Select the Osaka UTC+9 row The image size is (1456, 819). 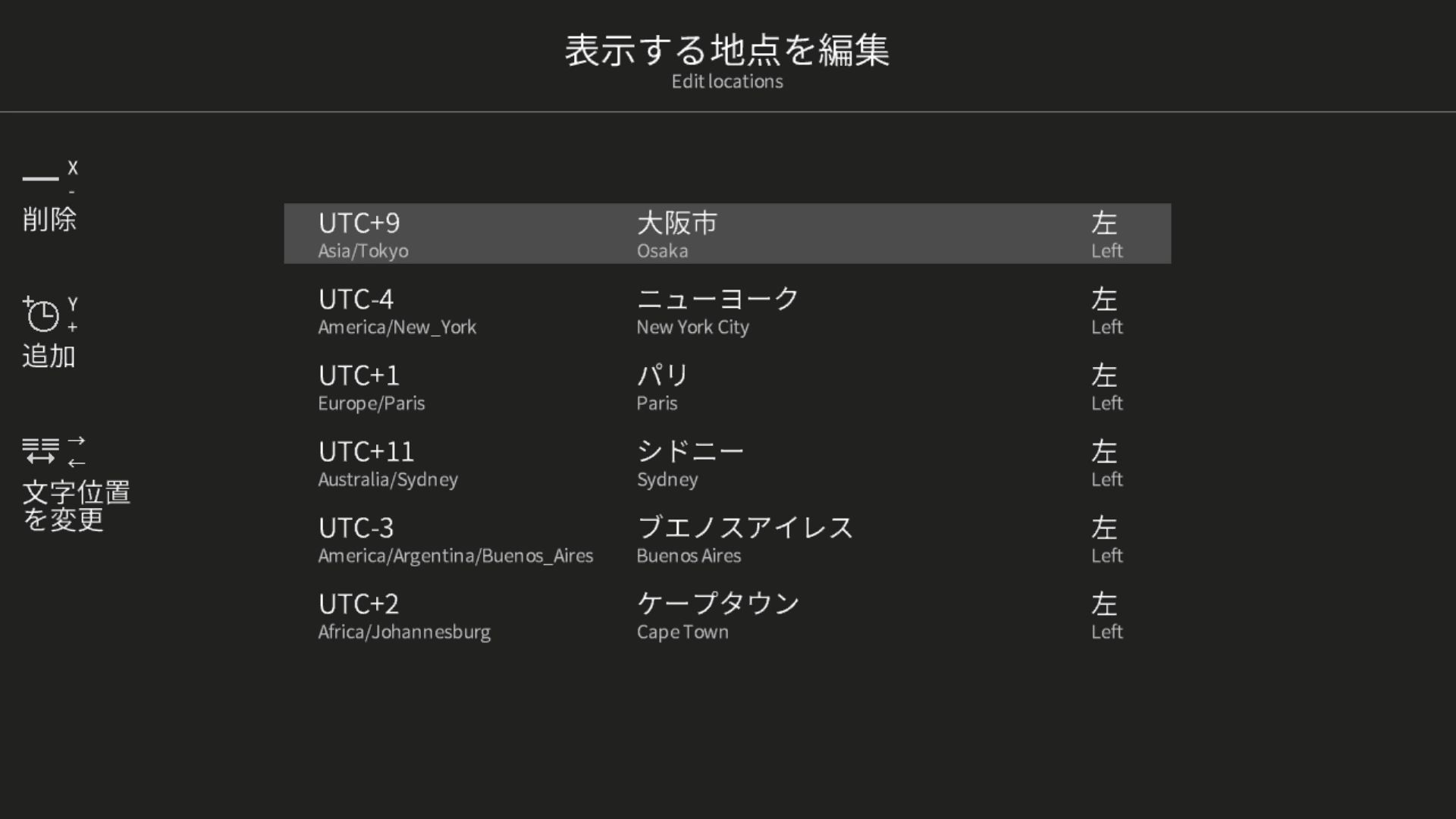point(727,234)
